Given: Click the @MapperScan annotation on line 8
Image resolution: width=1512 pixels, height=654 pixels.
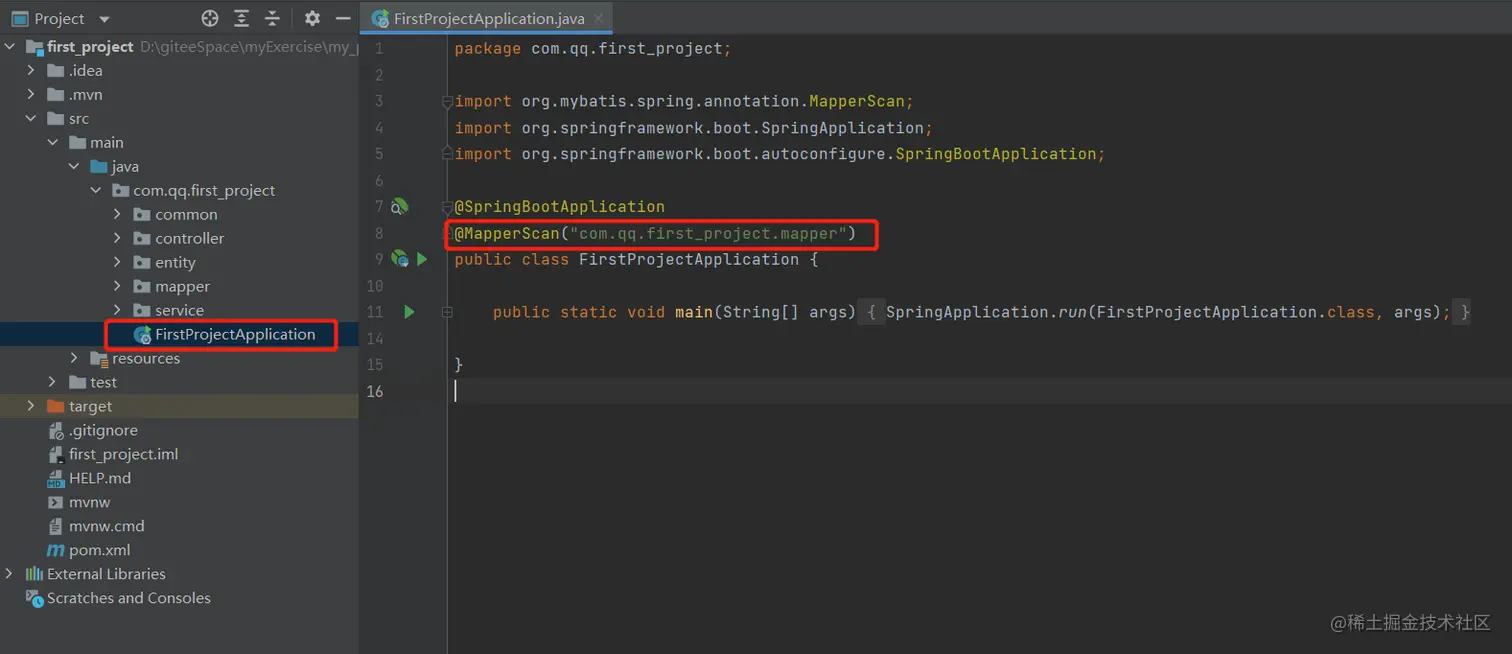Looking at the screenshot, I should point(507,233).
